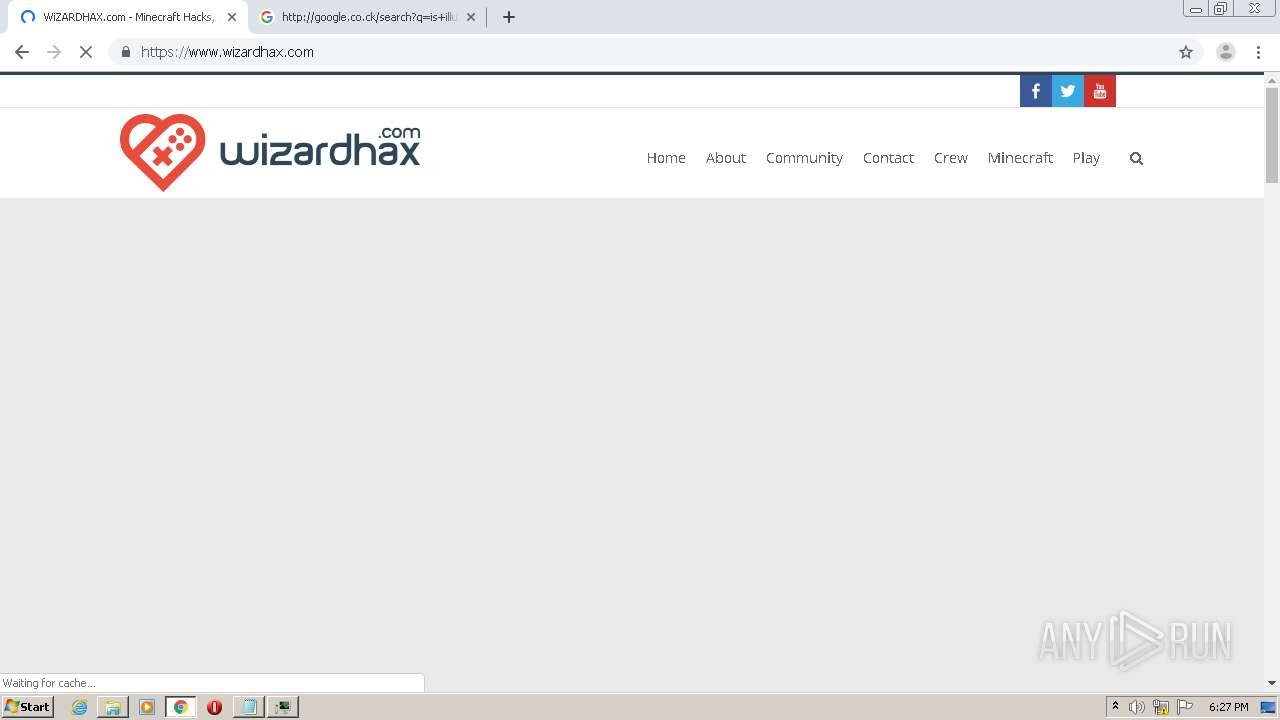Image resolution: width=1280 pixels, height=720 pixels.
Task: Click the Show desktop tray button
Action: [x=1268, y=707]
